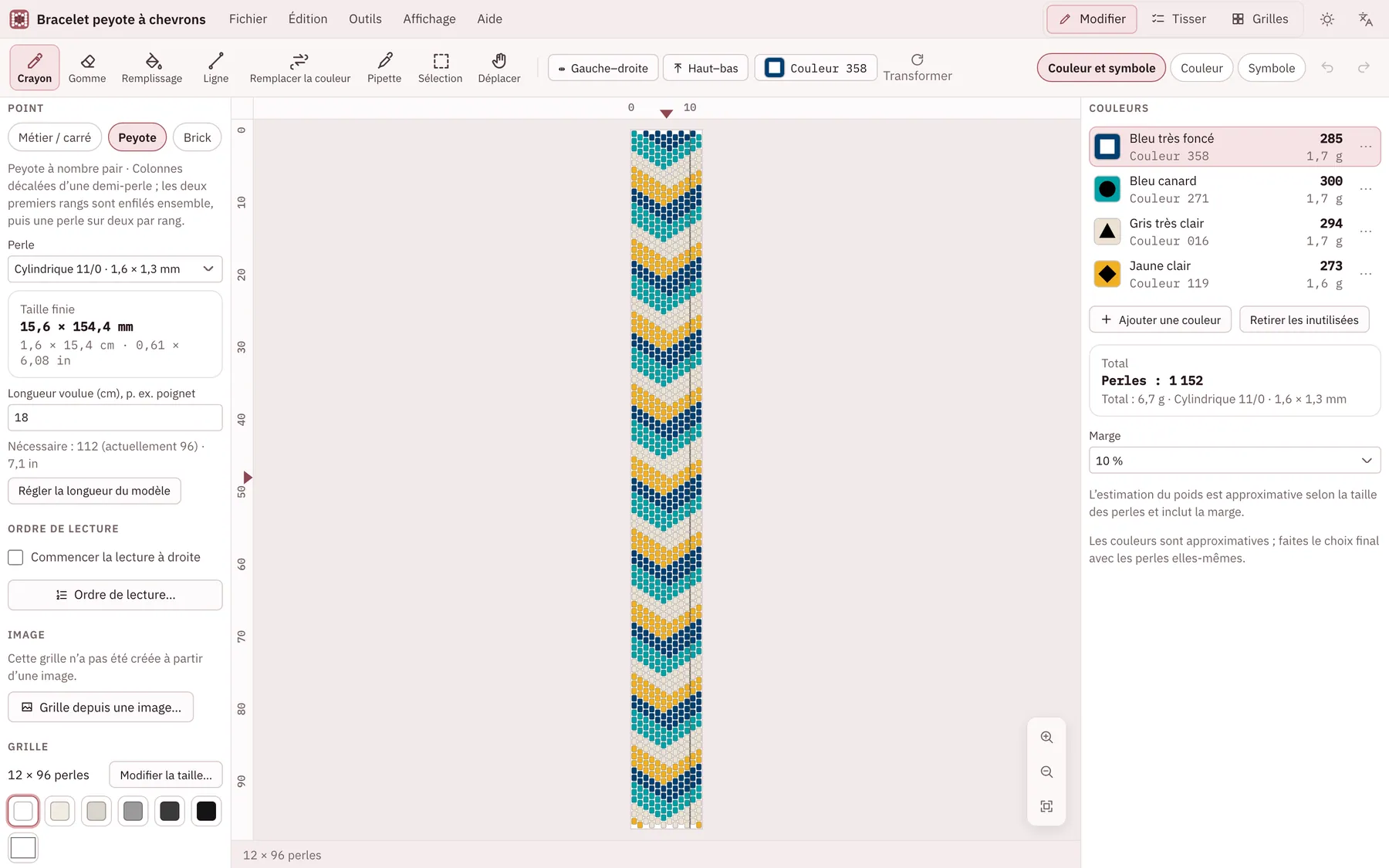Select the Brick stitch type
Viewport: 1389px width, 868px height.
(198, 137)
